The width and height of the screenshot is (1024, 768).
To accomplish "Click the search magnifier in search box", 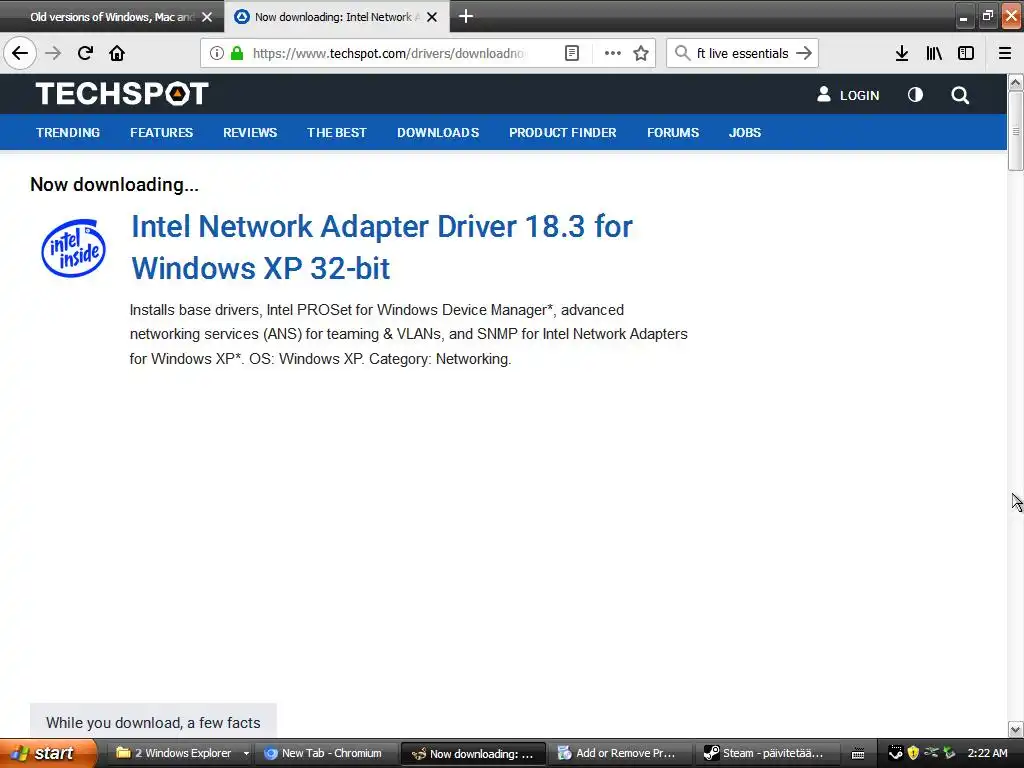I will [682, 53].
